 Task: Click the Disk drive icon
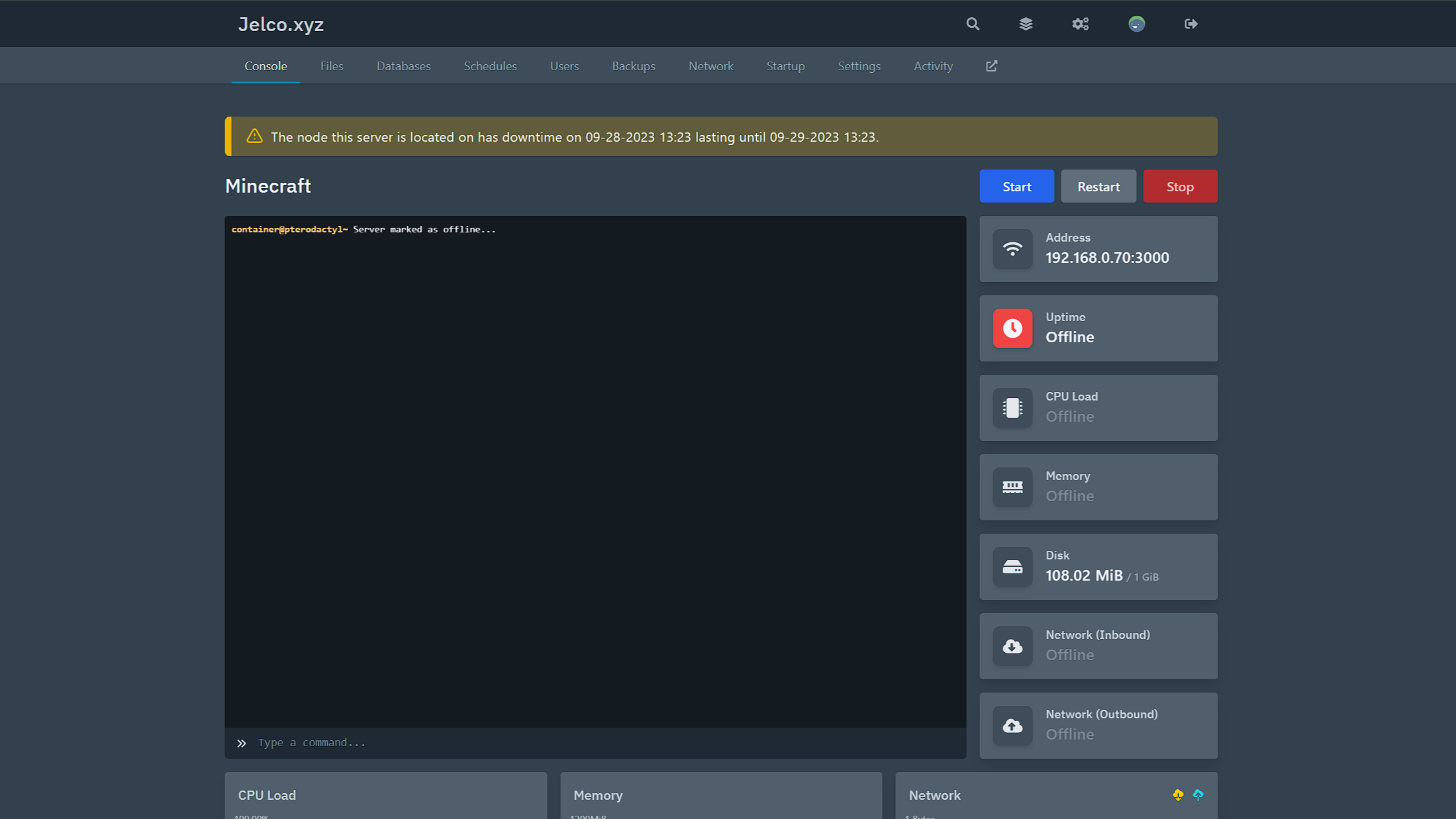pos(1012,567)
